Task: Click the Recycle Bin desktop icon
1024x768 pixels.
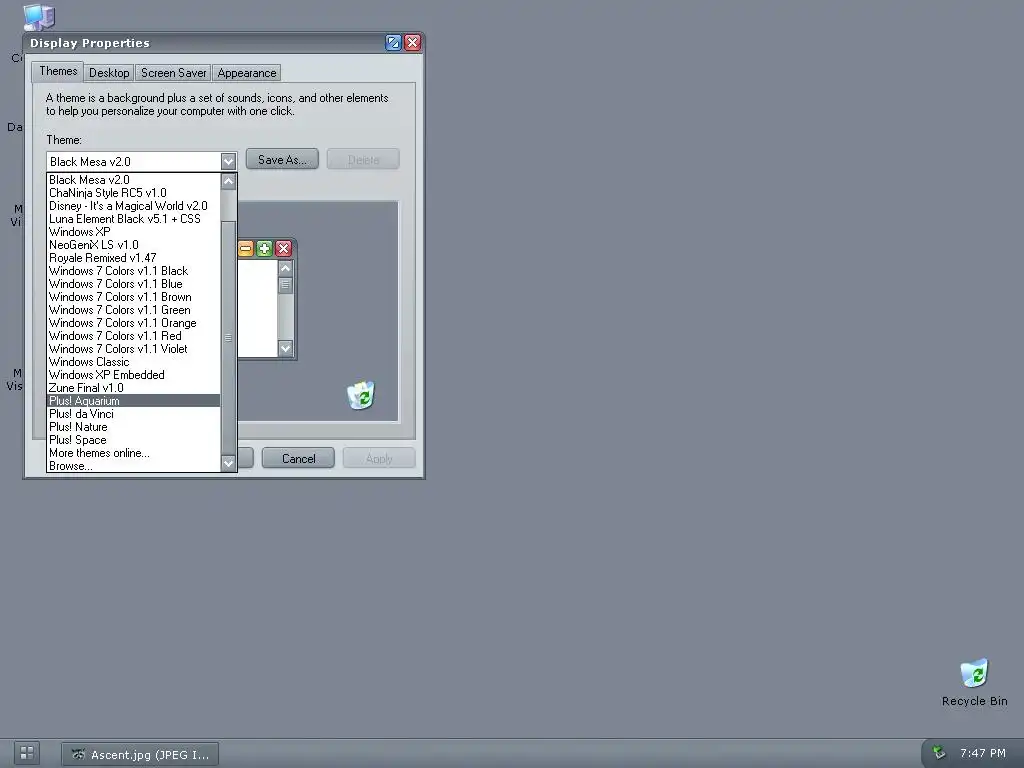Action: pos(974,682)
